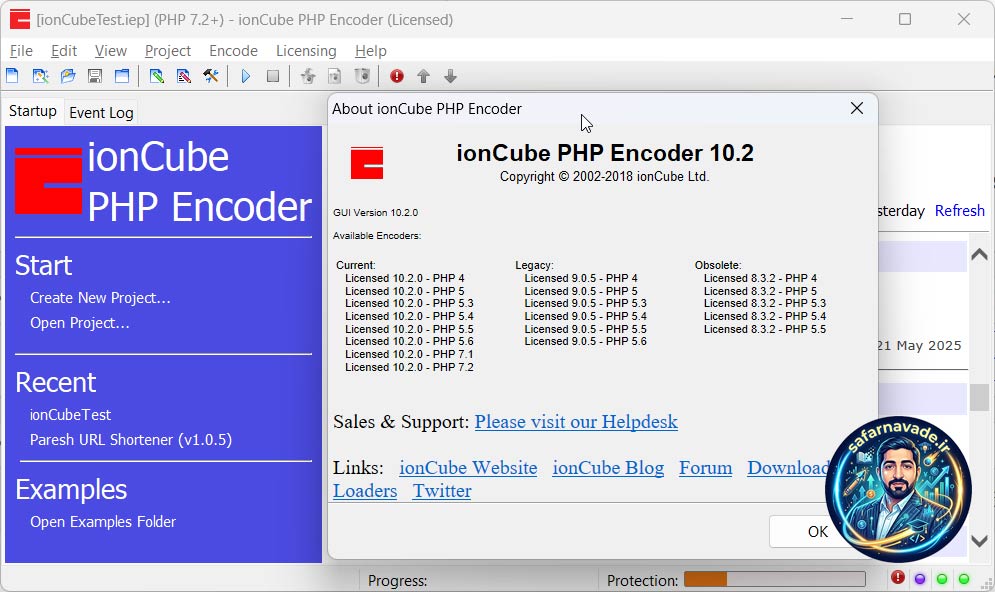Click the "ionCube PHP Encoder 10.2" heading
Screen dimensions: 995x592
click(x=605, y=153)
